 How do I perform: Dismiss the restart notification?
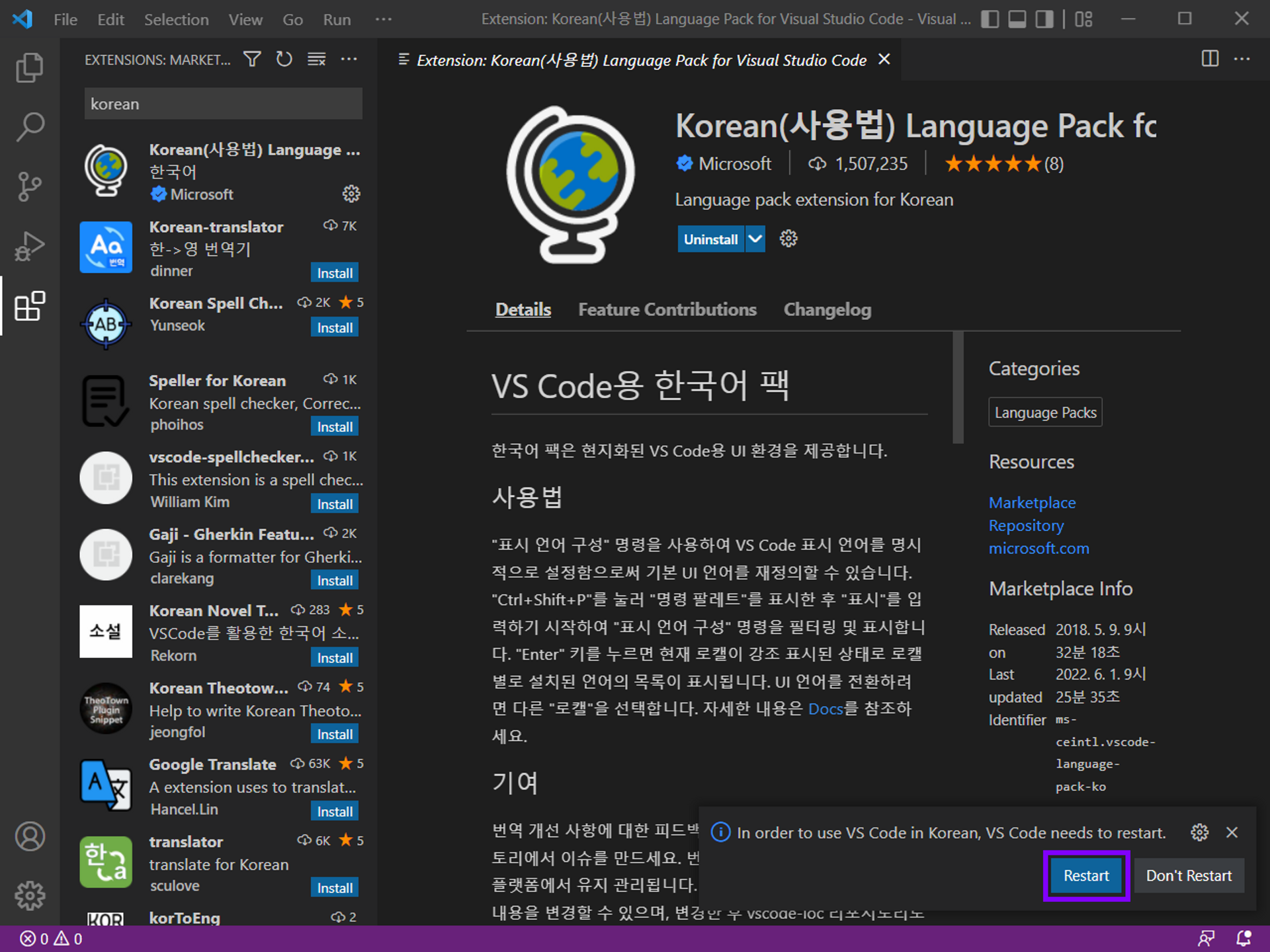point(1232,832)
